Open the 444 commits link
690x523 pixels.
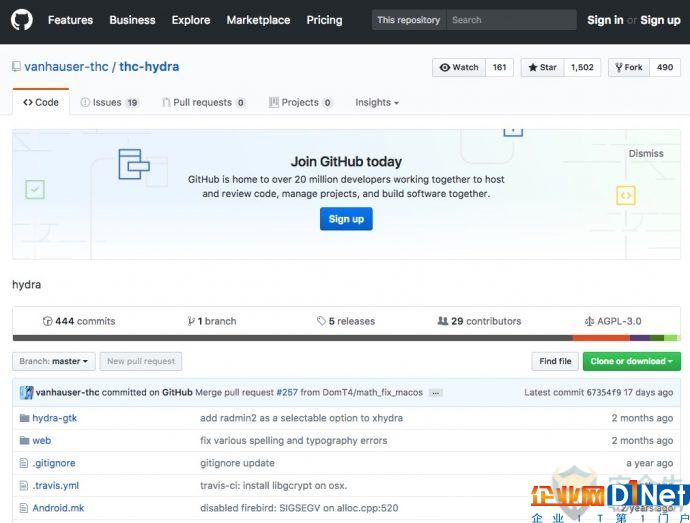tap(79, 321)
